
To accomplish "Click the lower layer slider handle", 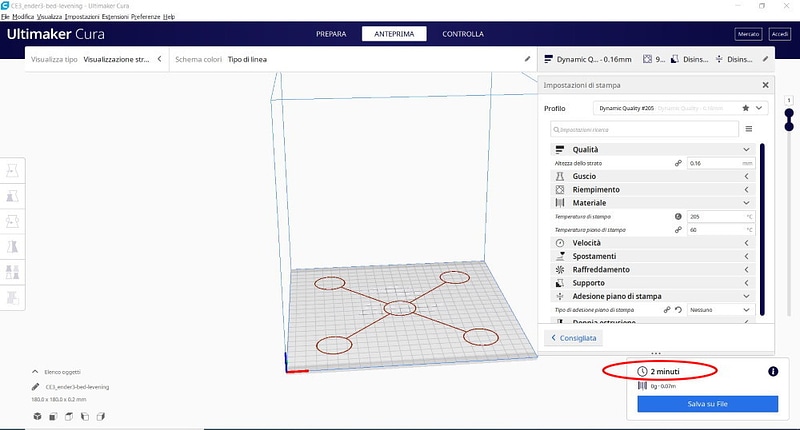I will pyautogui.click(x=789, y=125).
